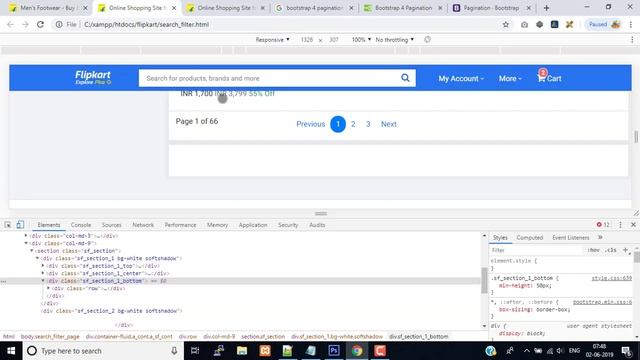Screen dimensions: 640x360
Task: Open device toolbar more options
Action: (x=632, y=40)
